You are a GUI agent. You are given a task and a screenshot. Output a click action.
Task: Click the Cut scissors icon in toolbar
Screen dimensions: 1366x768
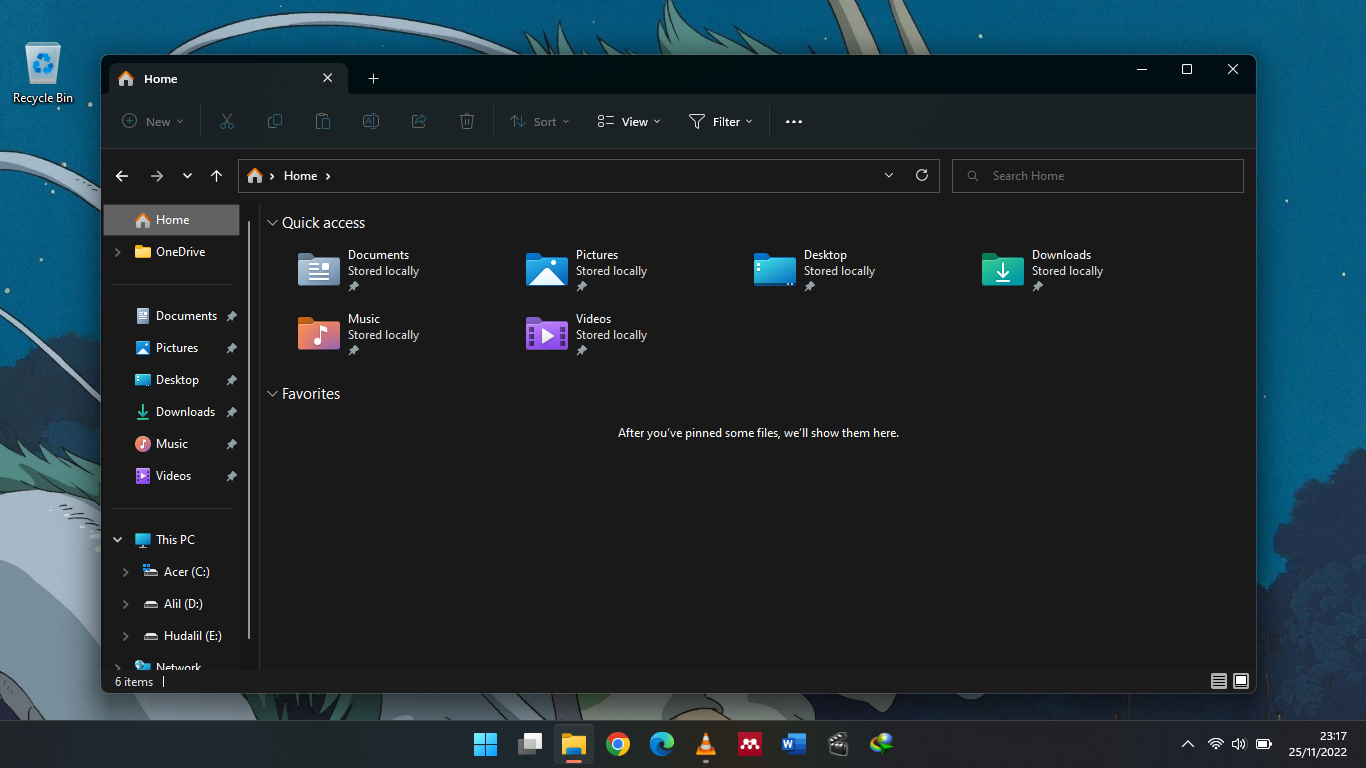(x=227, y=121)
